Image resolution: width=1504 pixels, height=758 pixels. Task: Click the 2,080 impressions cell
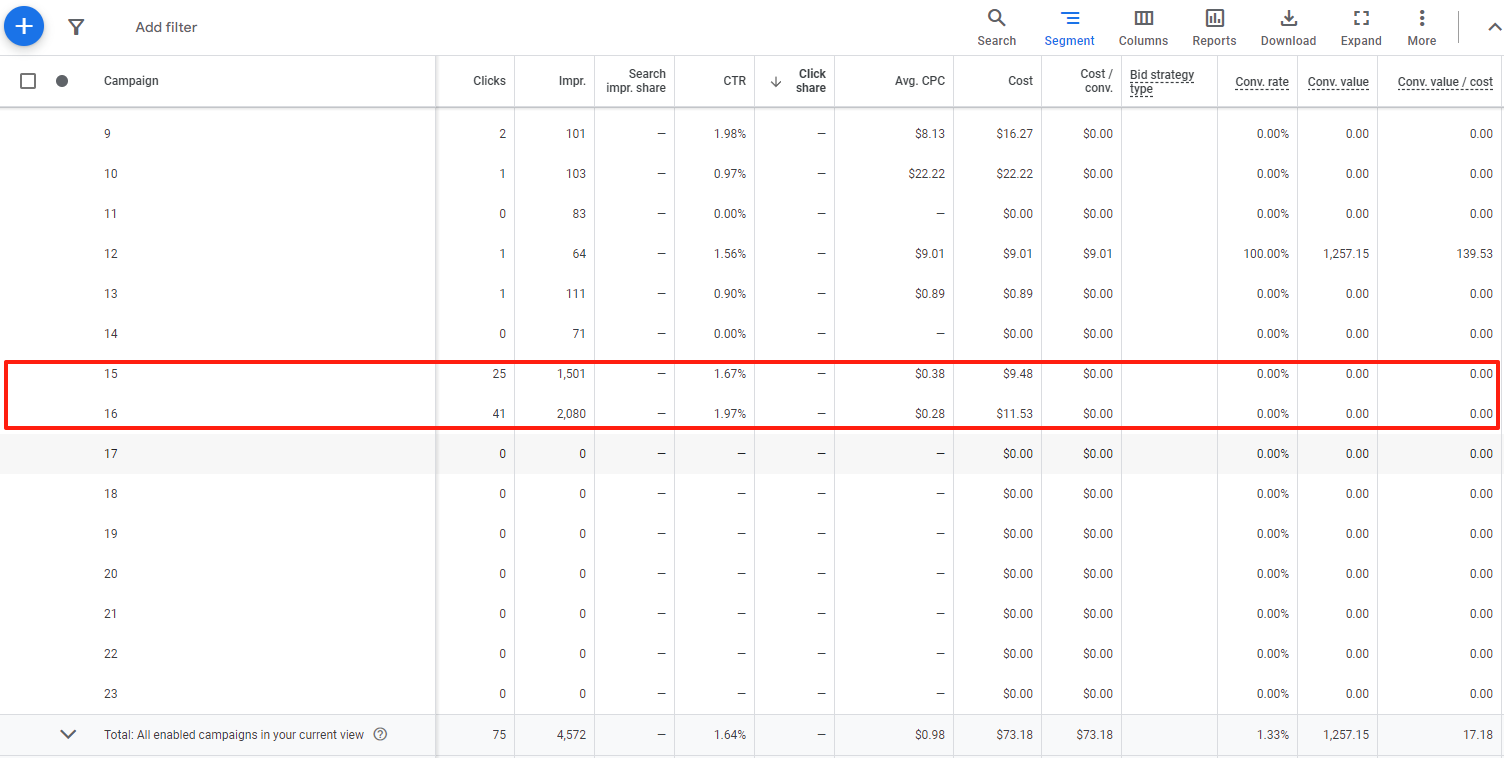click(571, 414)
